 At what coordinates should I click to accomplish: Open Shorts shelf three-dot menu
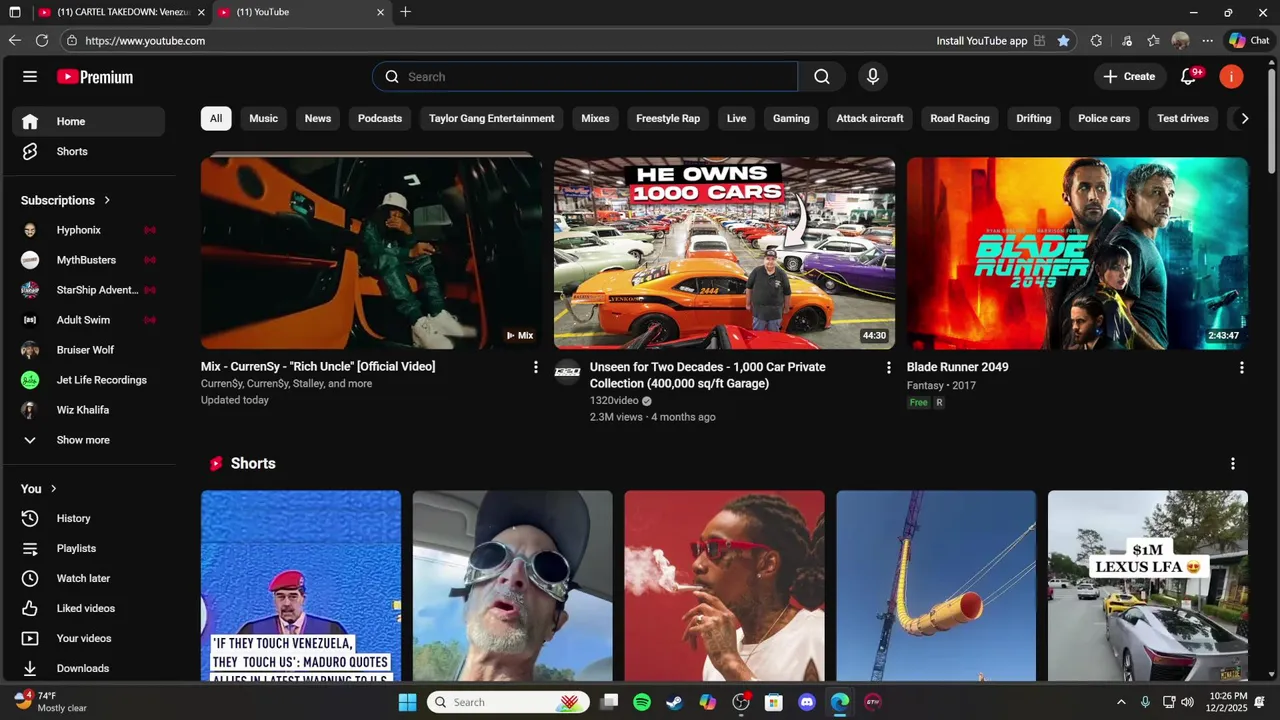(1232, 464)
